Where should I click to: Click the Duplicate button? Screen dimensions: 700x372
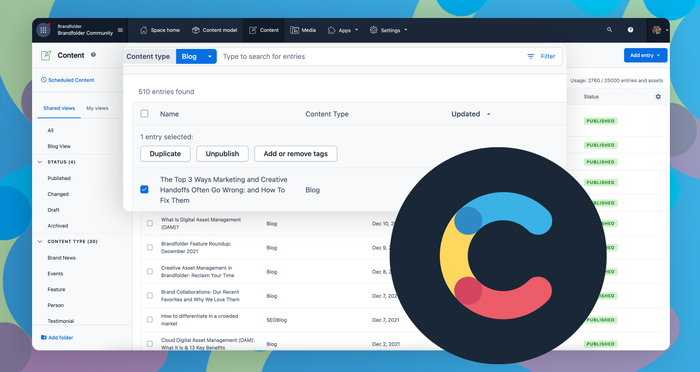click(165, 154)
